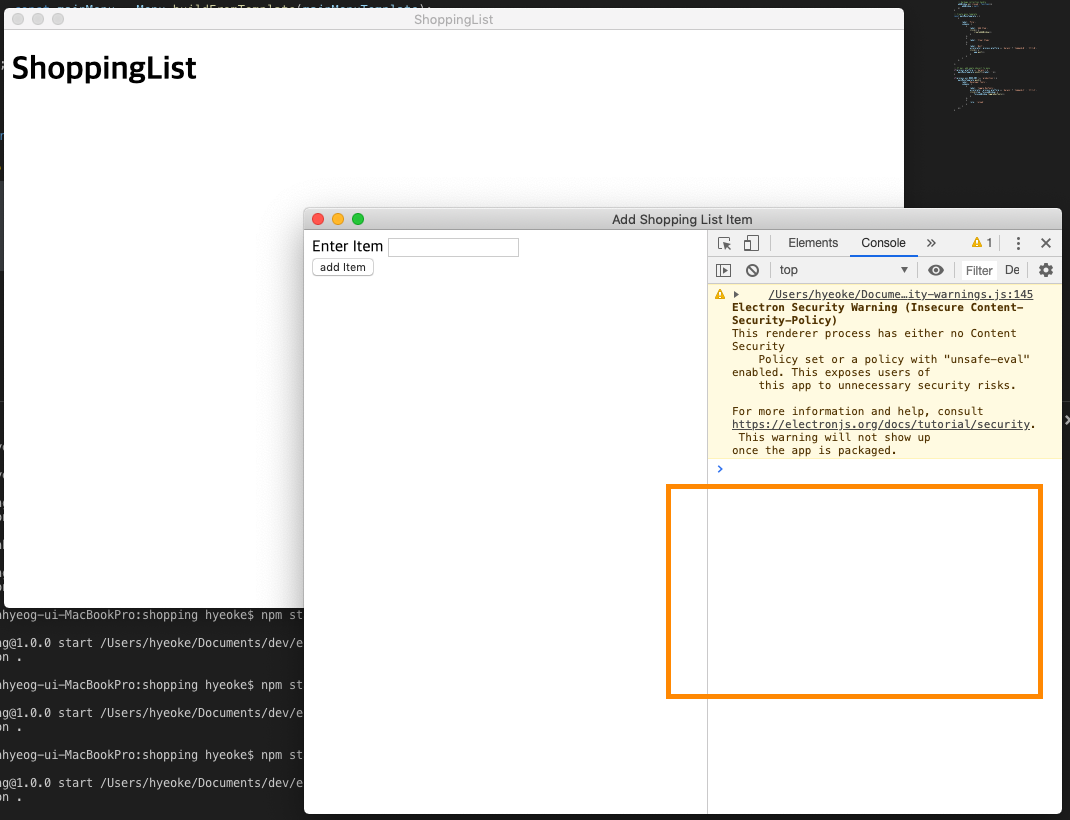Viewport: 1070px width, 820px height.
Task: Open console settings gear
Action: point(1045,270)
